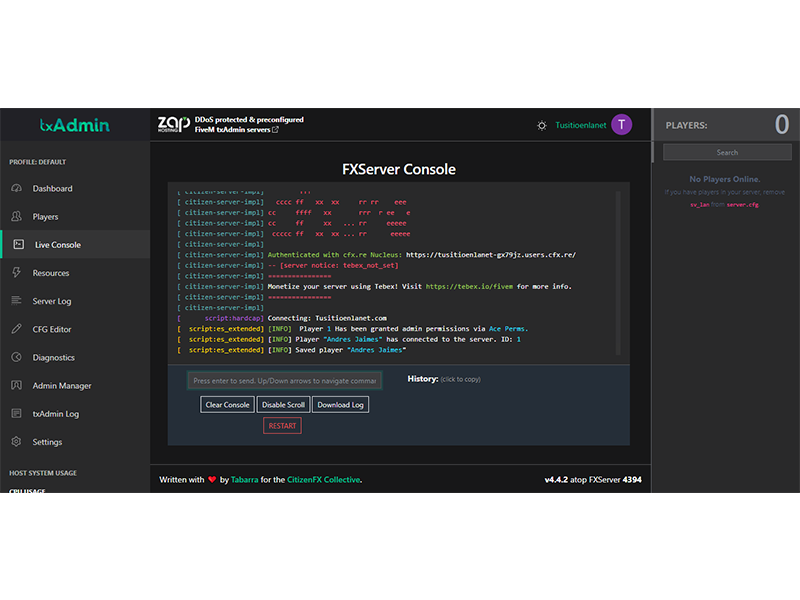This screenshot has width=800, height=600.
Task: Open the Players menu item
Action: click(76, 216)
